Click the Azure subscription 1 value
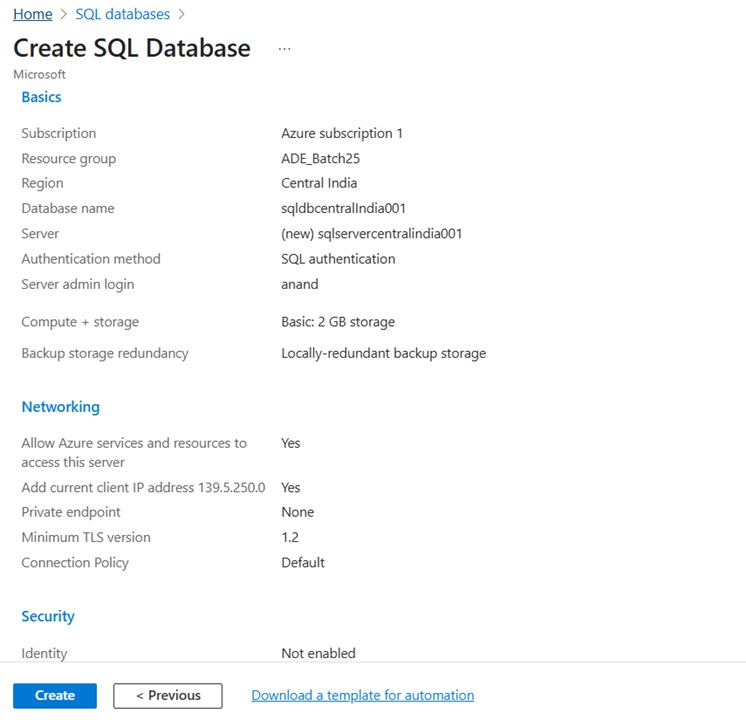Screen dimensions: 746x720 pos(342,133)
